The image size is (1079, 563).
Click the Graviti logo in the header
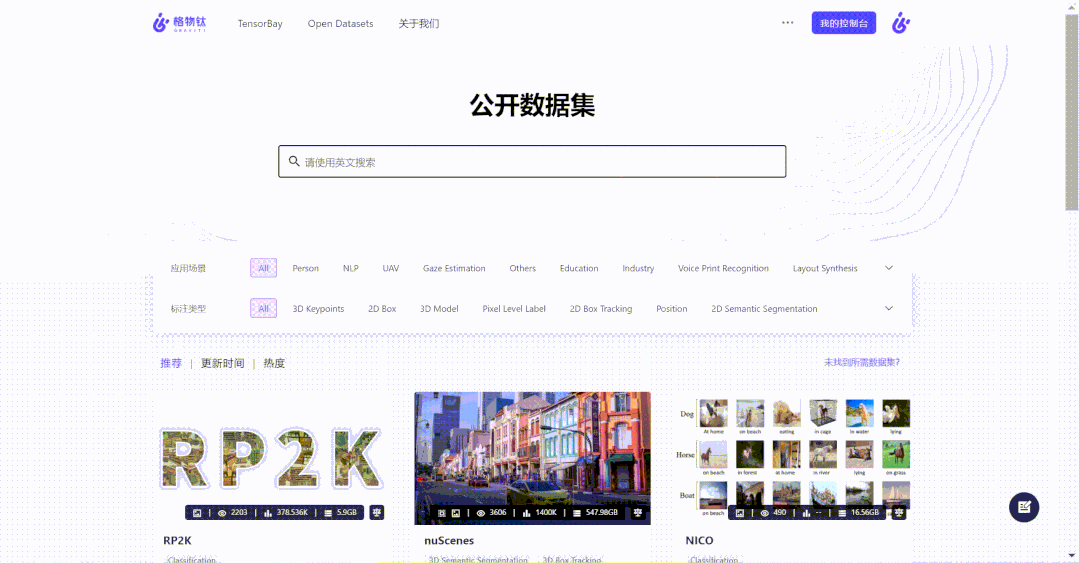[180, 23]
